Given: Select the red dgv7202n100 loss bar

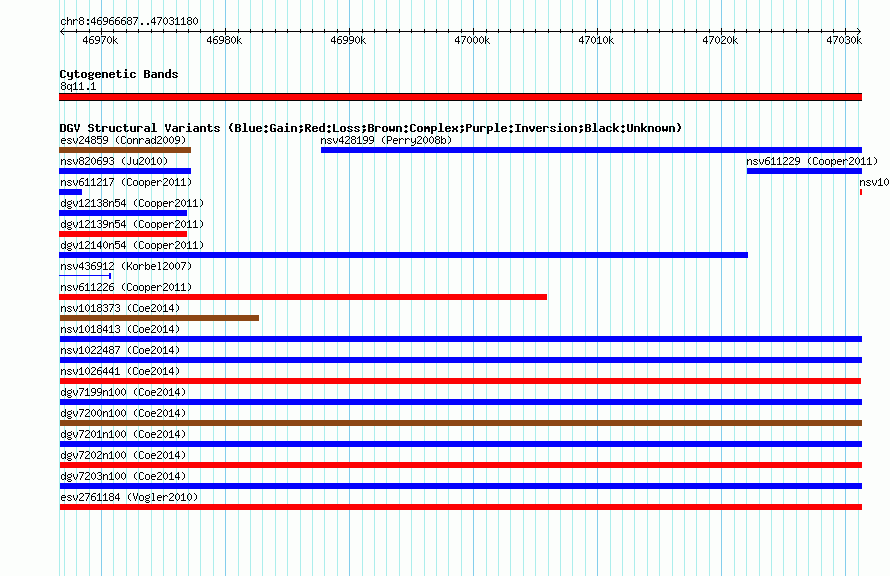Looking at the screenshot, I should click(460, 465).
